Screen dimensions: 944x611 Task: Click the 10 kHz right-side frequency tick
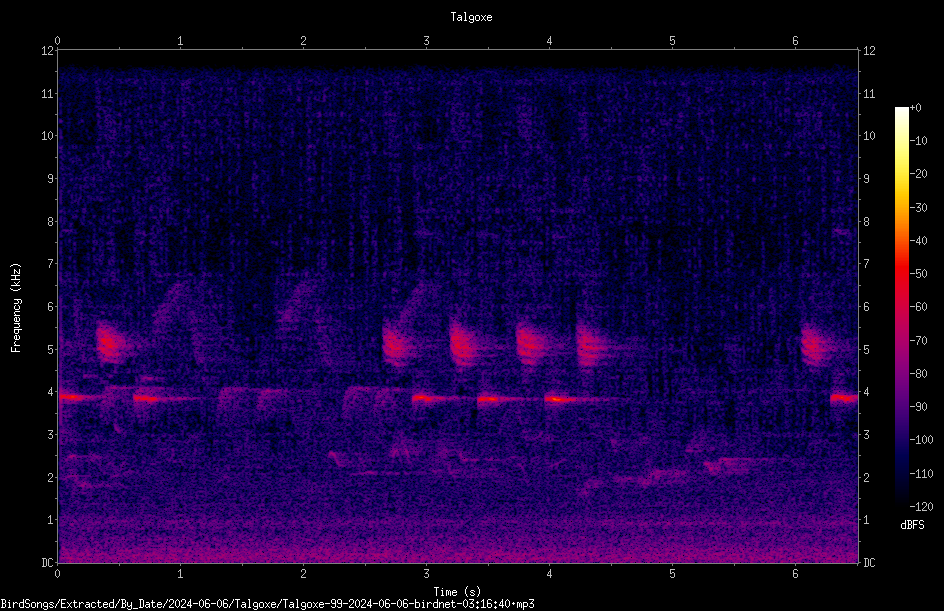pos(869,136)
